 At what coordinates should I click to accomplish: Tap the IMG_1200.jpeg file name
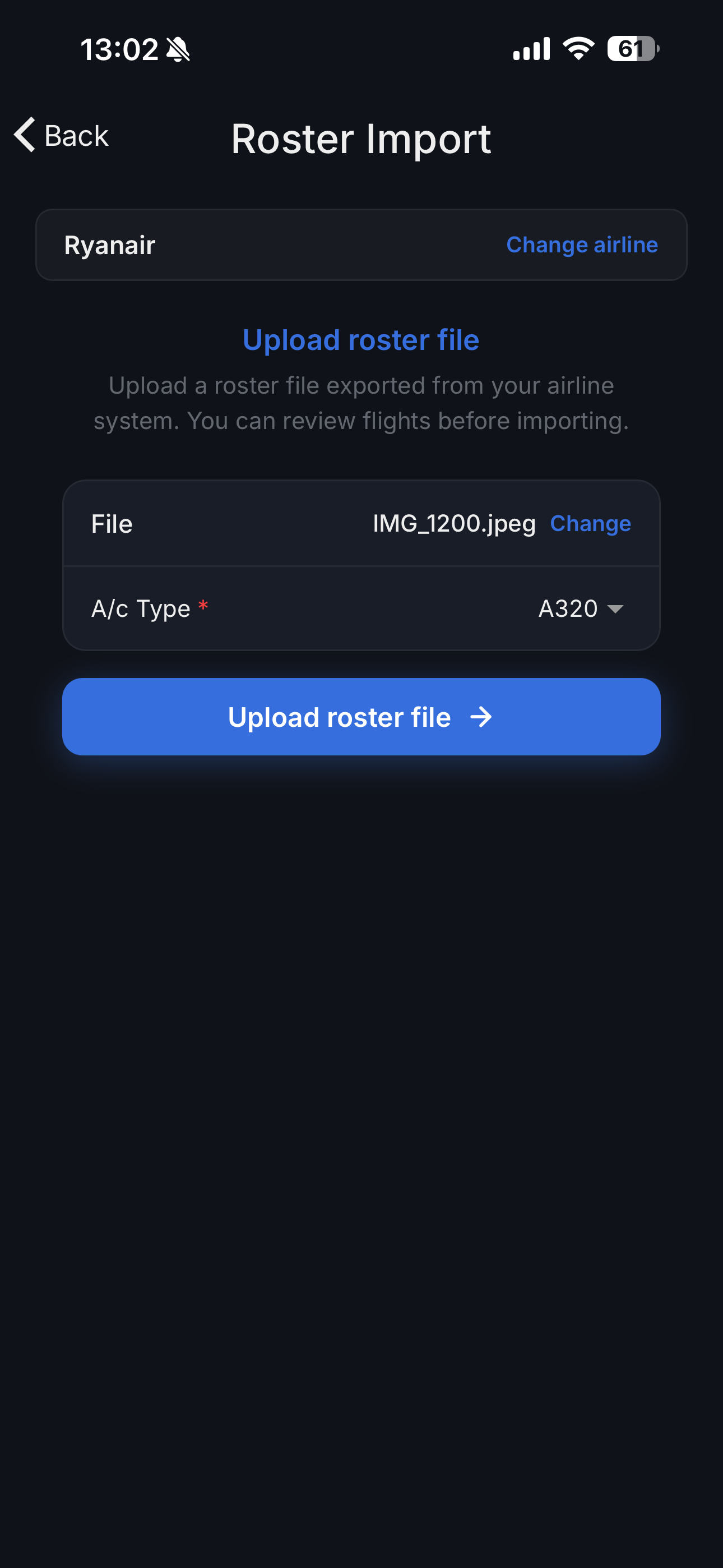[x=454, y=523]
